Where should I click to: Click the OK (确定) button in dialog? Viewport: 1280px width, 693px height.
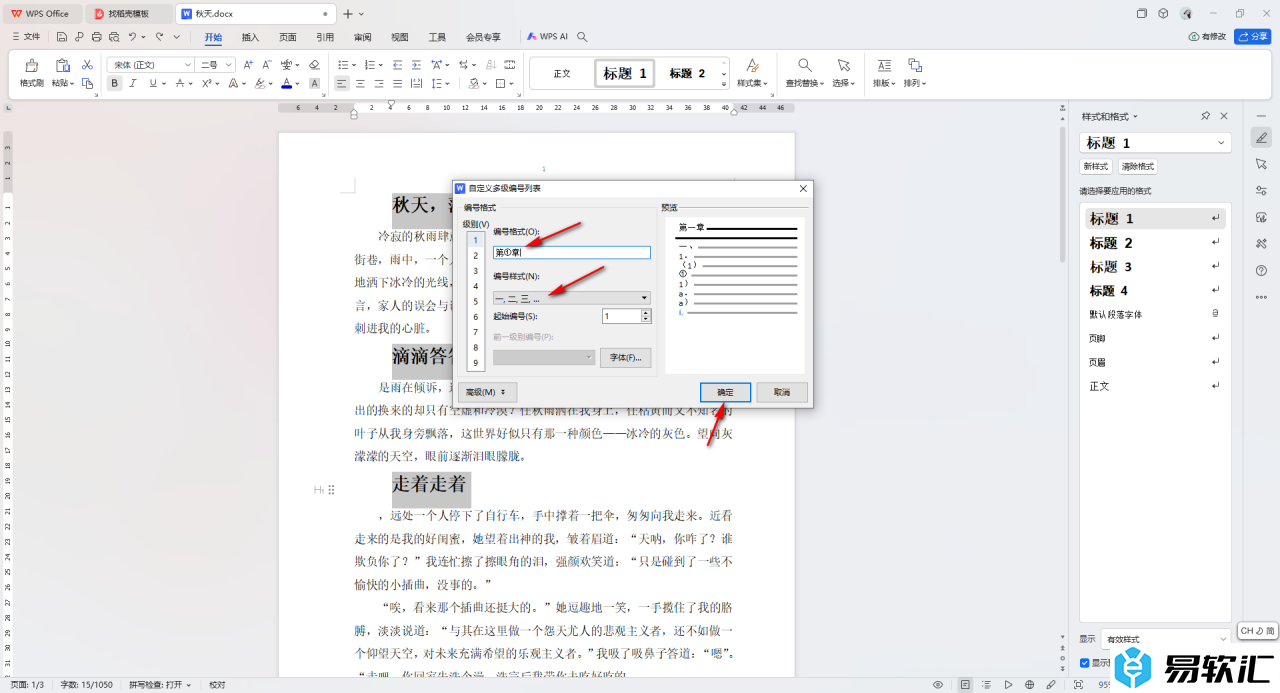pos(725,392)
